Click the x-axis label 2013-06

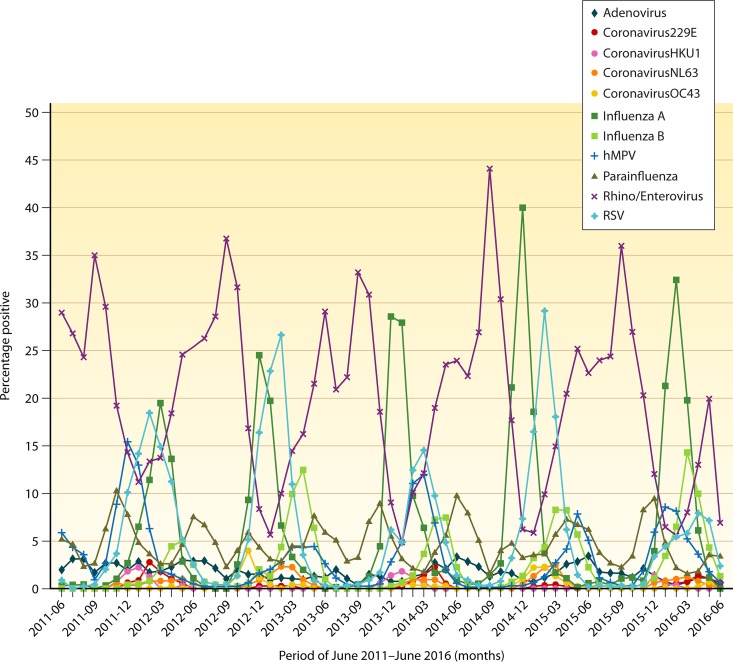coord(311,618)
